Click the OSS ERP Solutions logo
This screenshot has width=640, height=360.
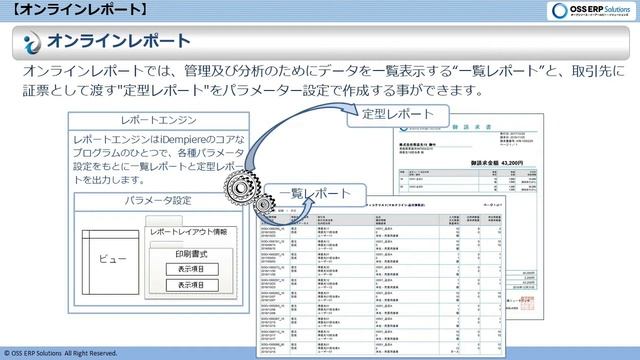tap(591, 11)
